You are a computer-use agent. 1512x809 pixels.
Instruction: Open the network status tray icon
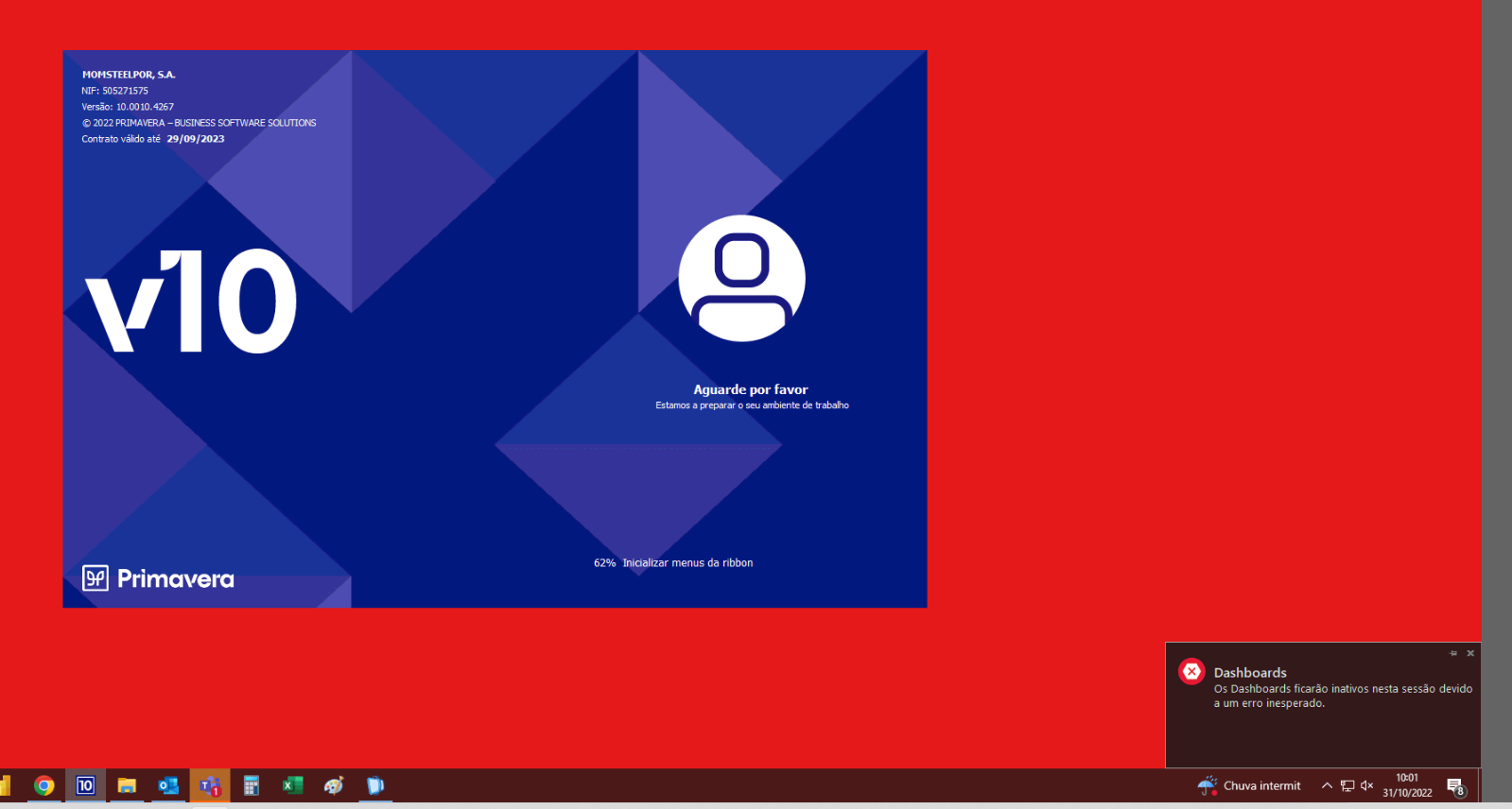(x=1347, y=785)
